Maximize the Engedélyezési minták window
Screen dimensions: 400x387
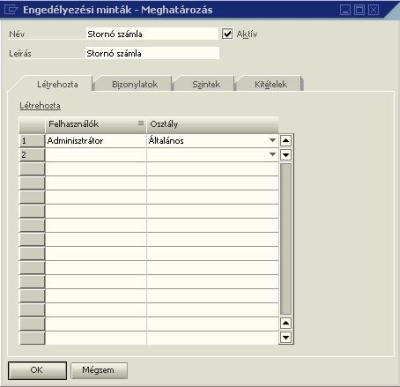coord(359,10)
